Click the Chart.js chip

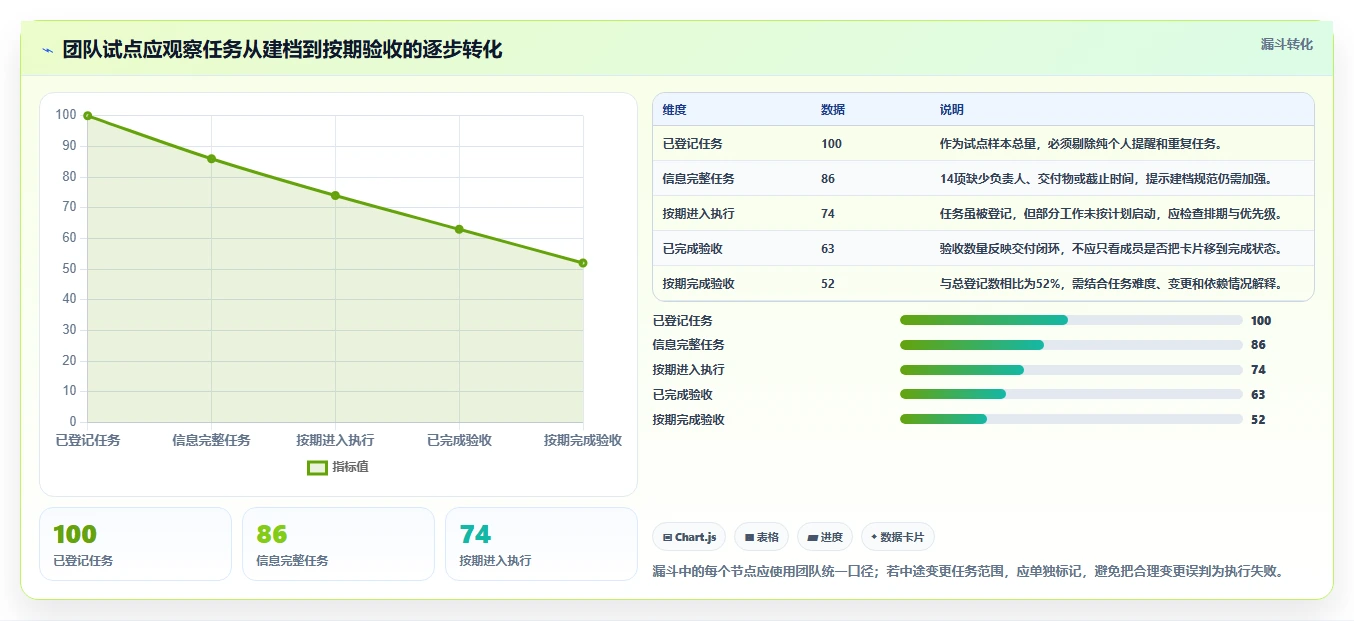pyautogui.click(x=689, y=537)
